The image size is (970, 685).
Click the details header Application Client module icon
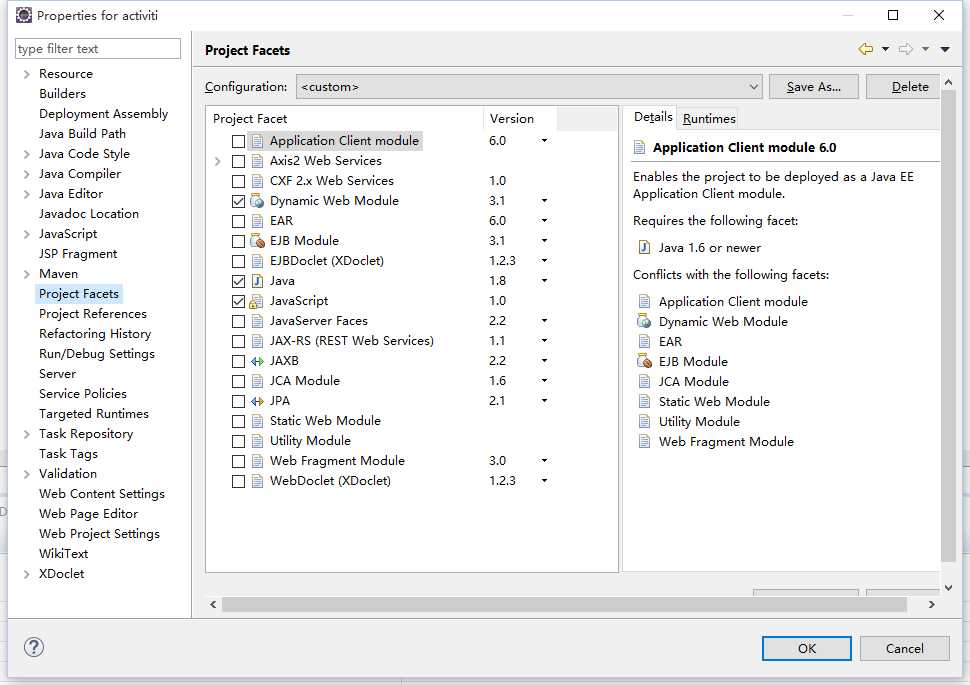[639, 147]
